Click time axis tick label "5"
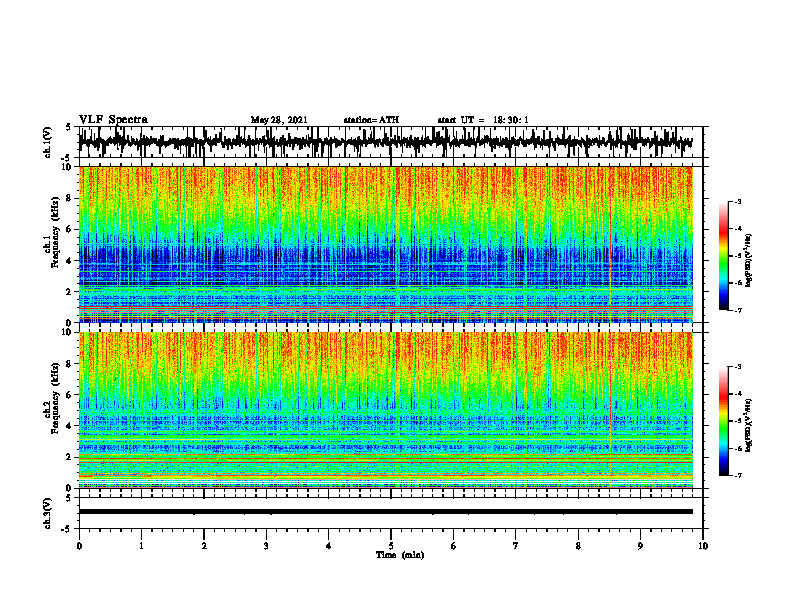 point(391,546)
